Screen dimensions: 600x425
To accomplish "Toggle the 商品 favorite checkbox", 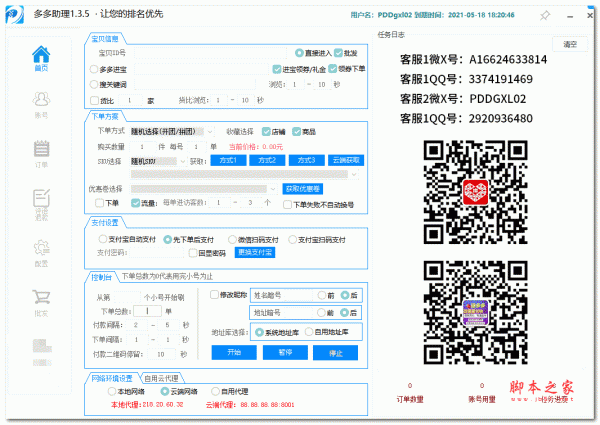I will (296, 132).
